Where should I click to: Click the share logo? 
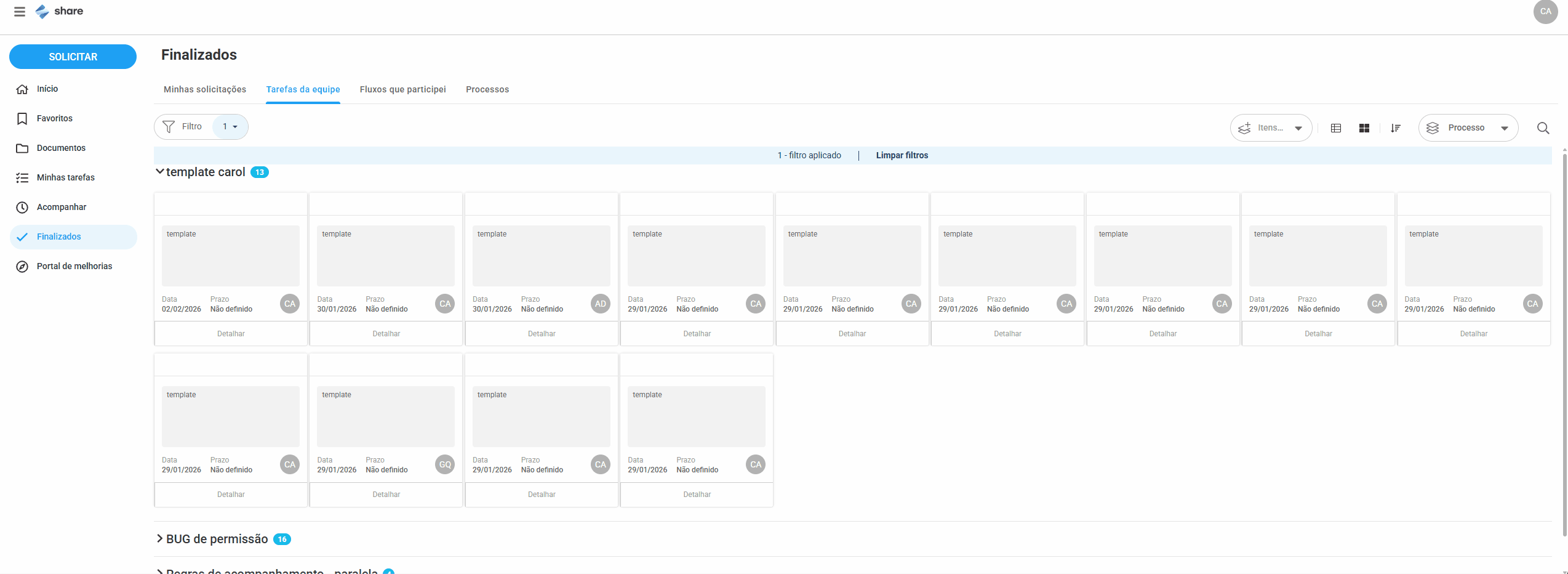(x=60, y=12)
